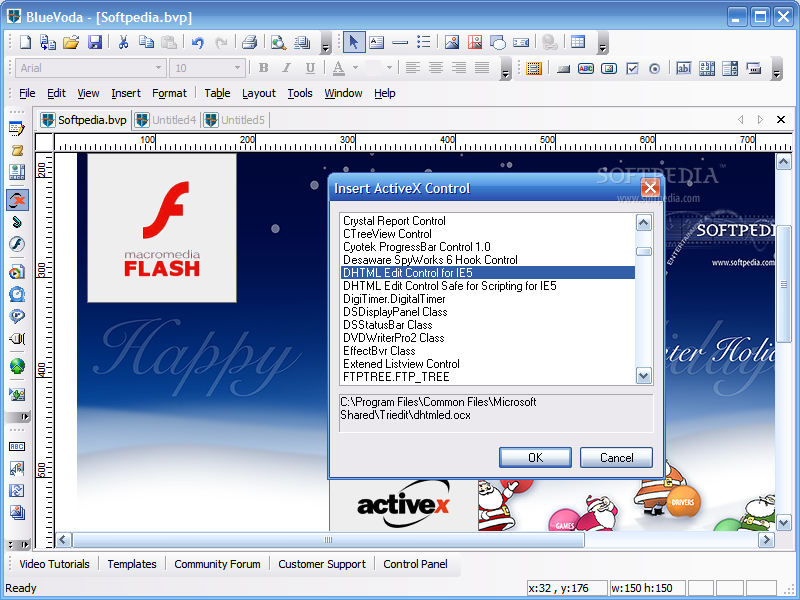This screenshot has height=600, width=800.
Task: Click the bulleted list icon
Action: click(x=424, y=42)
